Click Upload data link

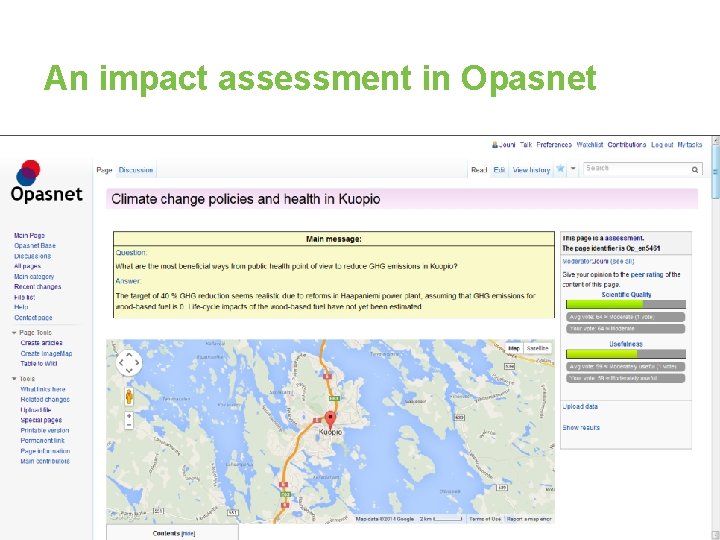point(580,406)
